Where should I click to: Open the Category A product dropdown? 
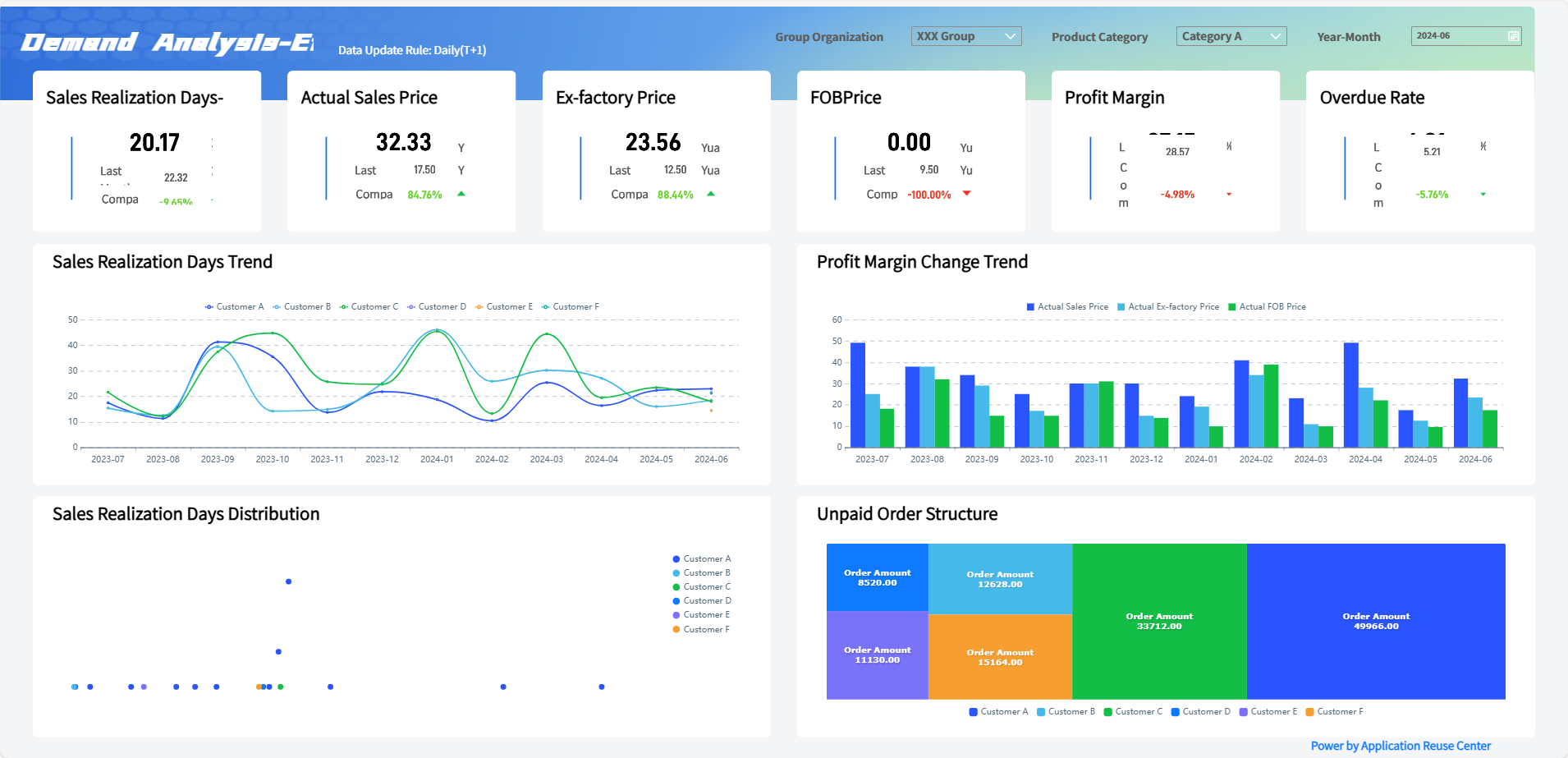pos(1233,36)
